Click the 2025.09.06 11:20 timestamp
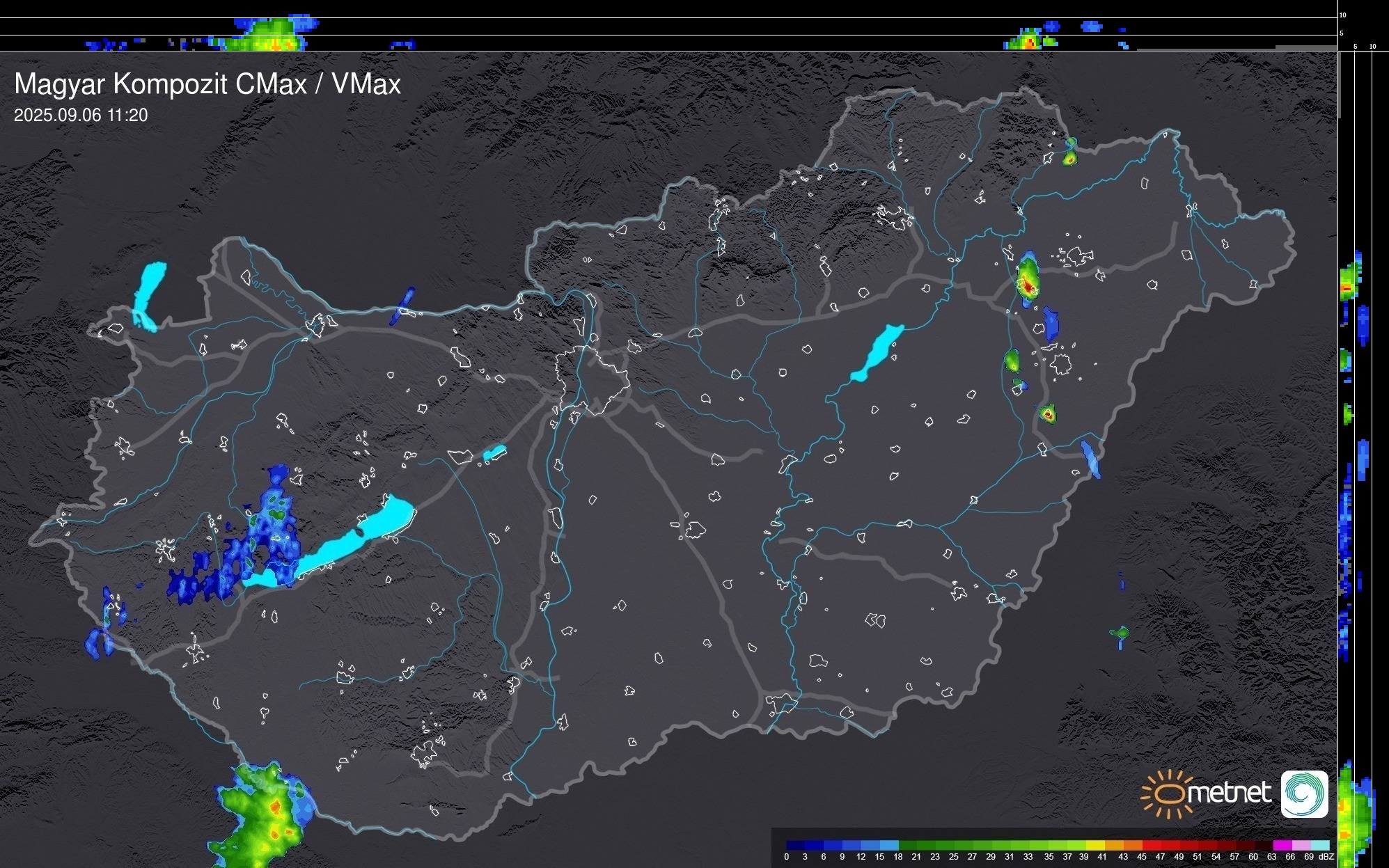Viewport: 1389px width, 868px height. pos(81,115)
